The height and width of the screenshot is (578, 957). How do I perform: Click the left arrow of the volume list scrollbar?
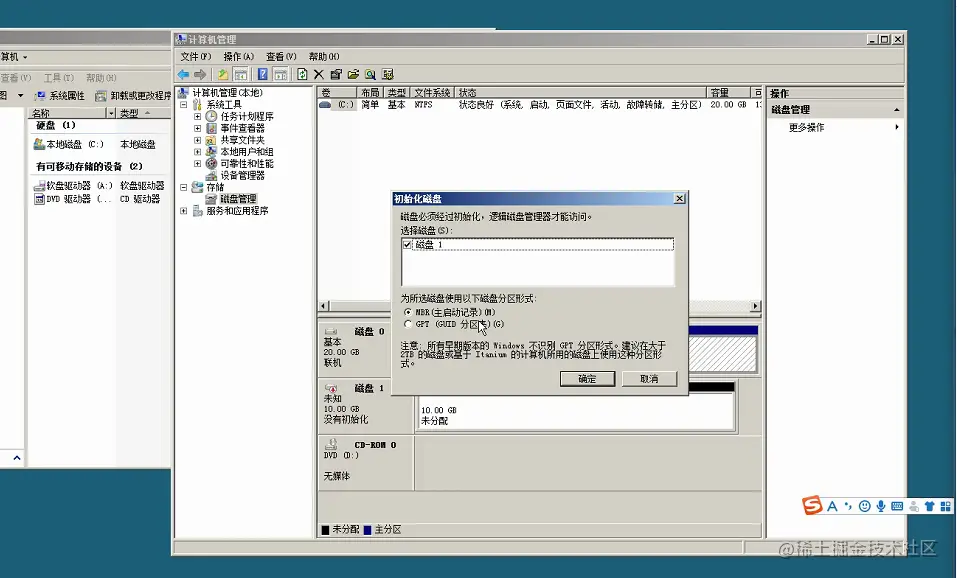pyautogui.click(x=324, y=306)
